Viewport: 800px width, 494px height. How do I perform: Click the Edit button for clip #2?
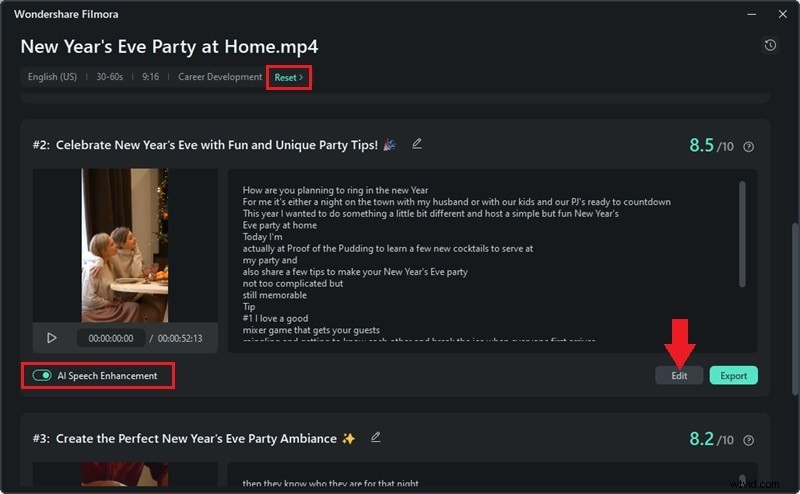[679, 376]
